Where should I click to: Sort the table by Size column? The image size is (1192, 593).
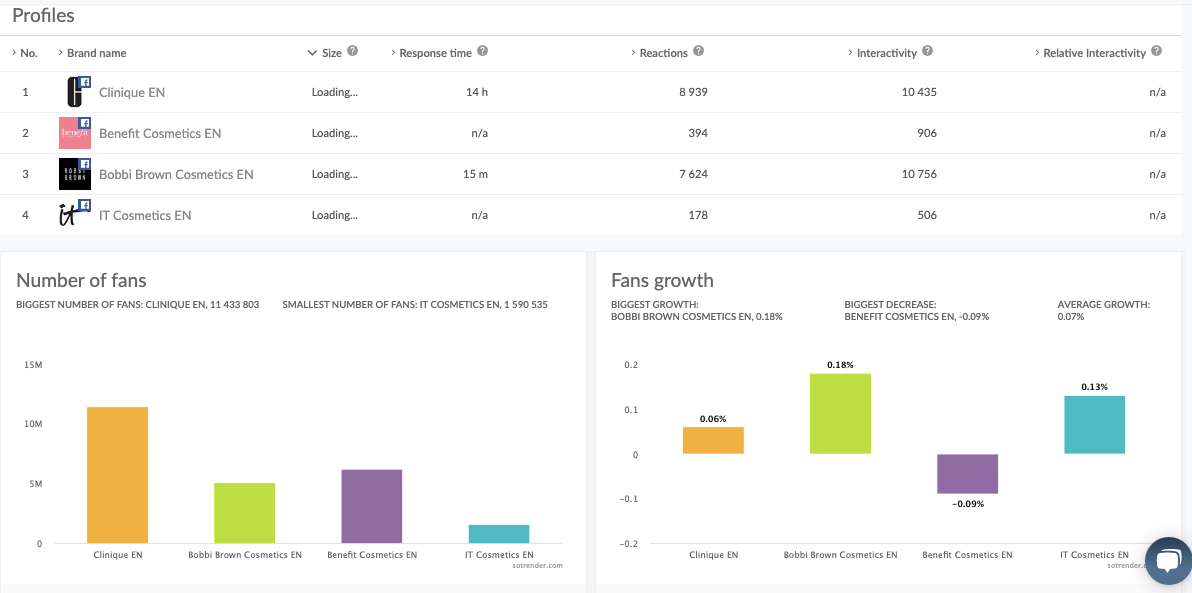331,53
